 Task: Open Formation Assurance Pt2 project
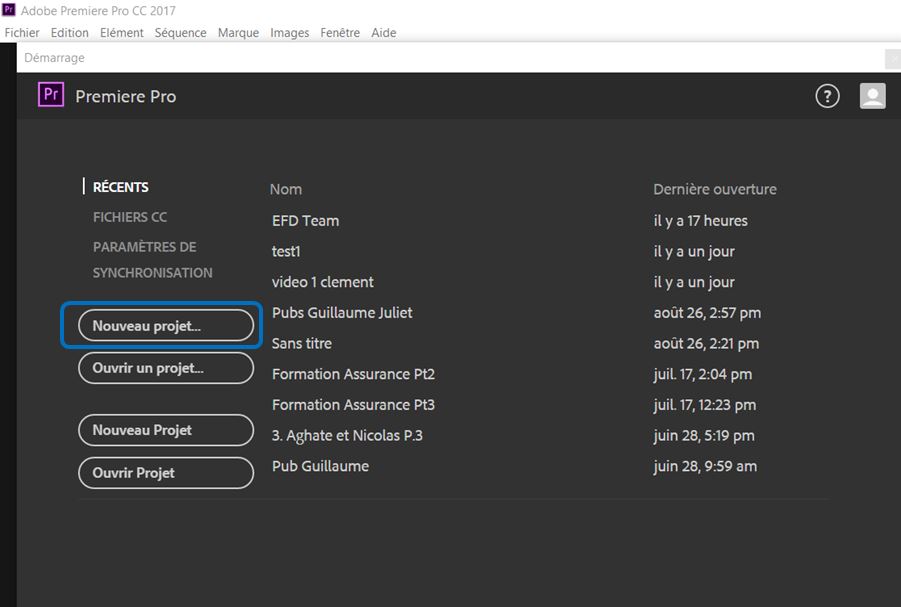pos(353,374)
